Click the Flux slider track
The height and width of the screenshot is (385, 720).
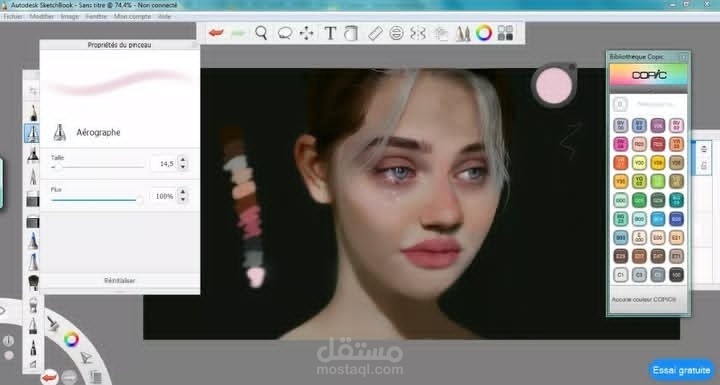click(97, 200)
